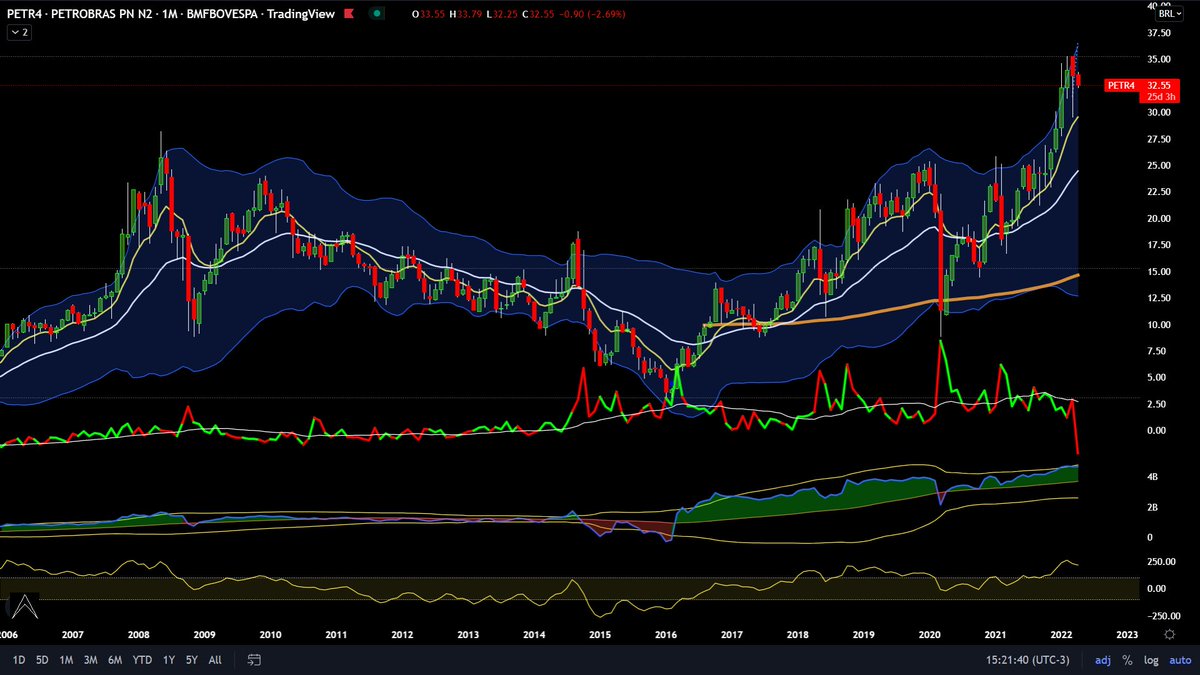Click the 15.00 price axis label
The width and height of the screenshot is (1200, 675).
coord(1159,271)
